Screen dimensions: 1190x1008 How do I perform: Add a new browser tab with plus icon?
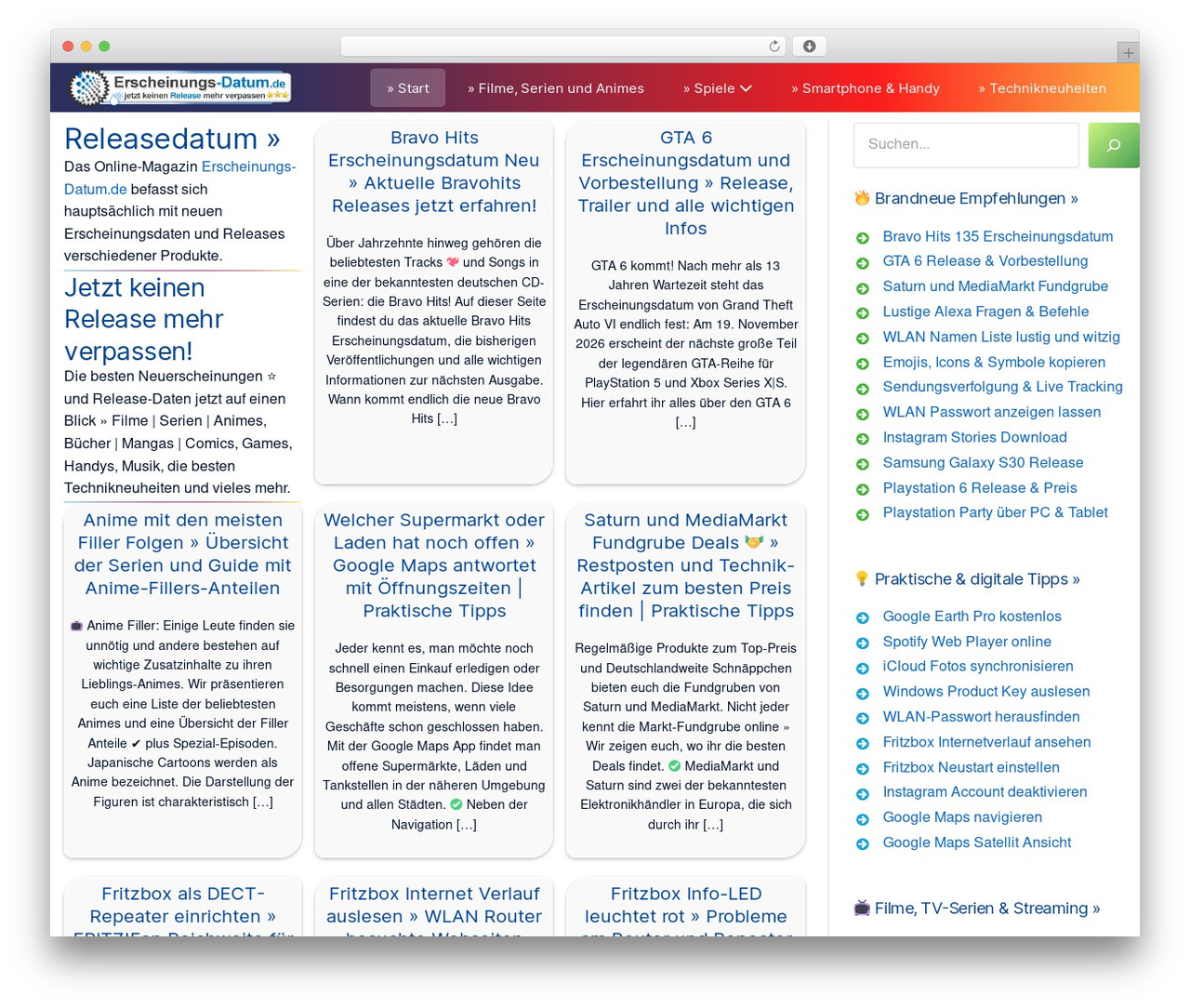(1128, 53)
